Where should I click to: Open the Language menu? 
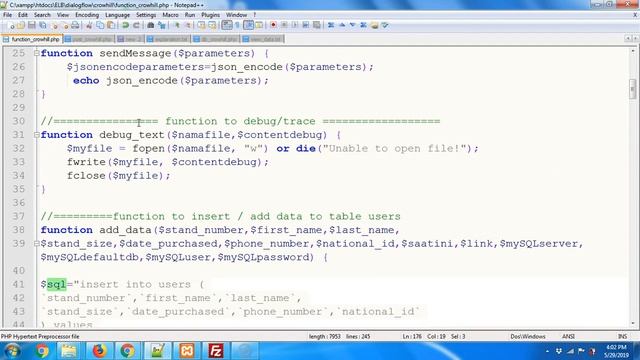[117, 15]
